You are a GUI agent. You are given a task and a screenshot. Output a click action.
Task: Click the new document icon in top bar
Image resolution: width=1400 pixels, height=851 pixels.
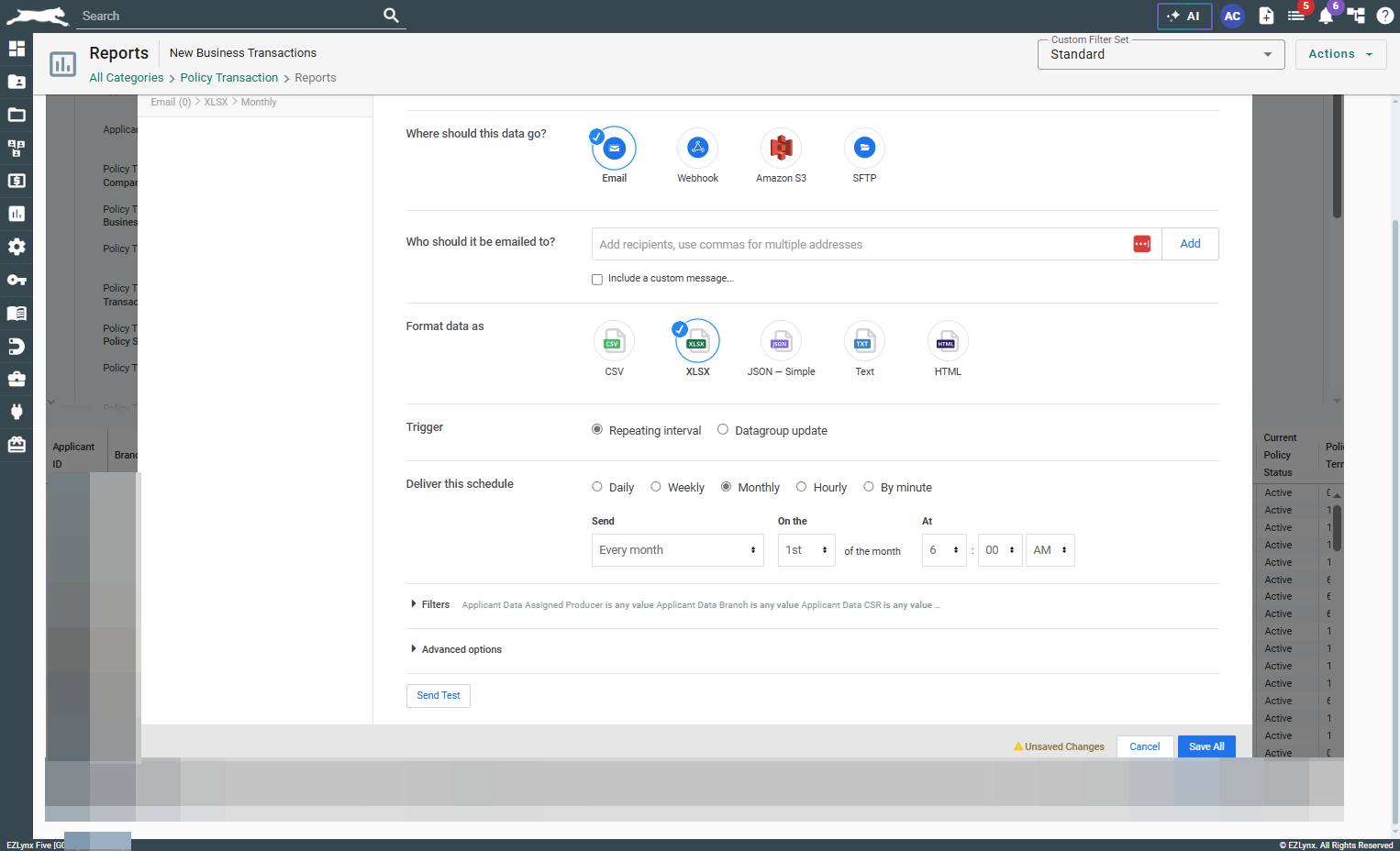click(1266, 16)
